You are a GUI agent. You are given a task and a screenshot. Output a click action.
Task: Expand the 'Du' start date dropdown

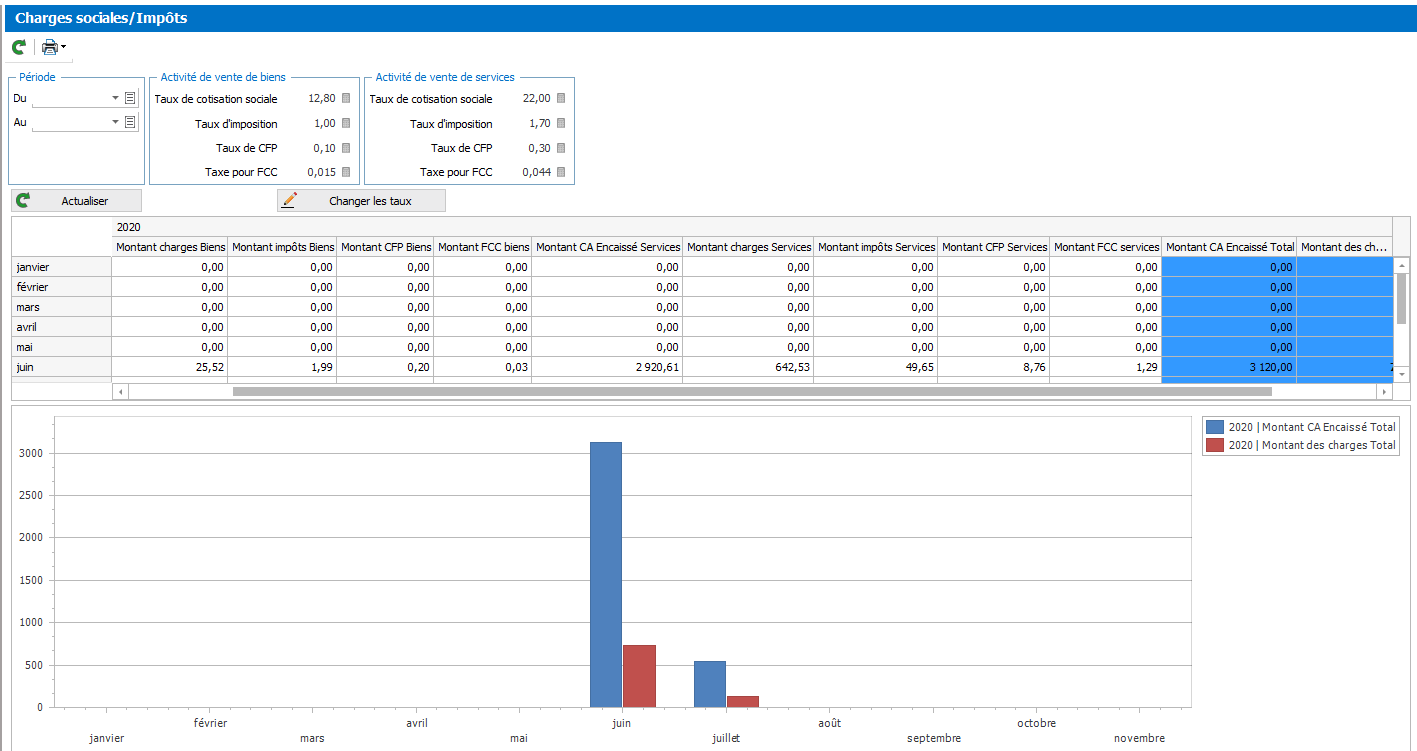pos(115,98)
